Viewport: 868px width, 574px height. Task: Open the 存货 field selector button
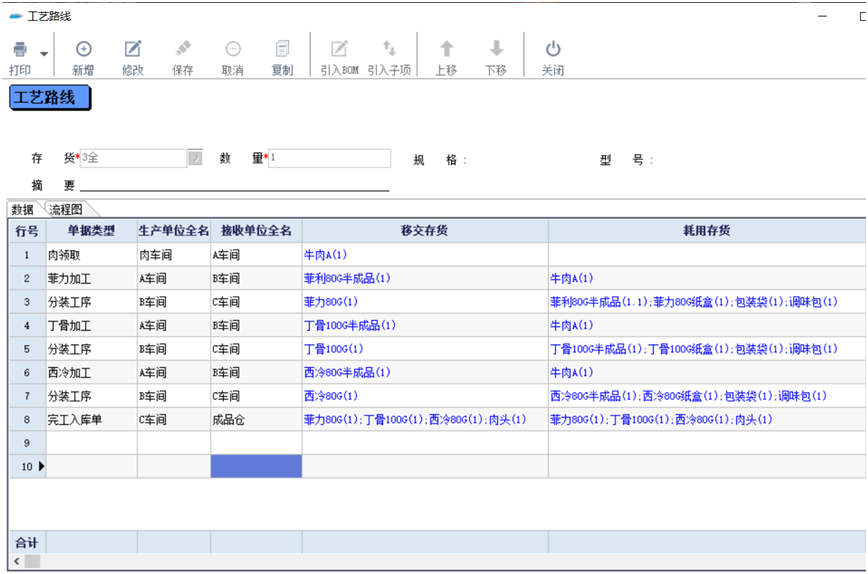(195, 158)
